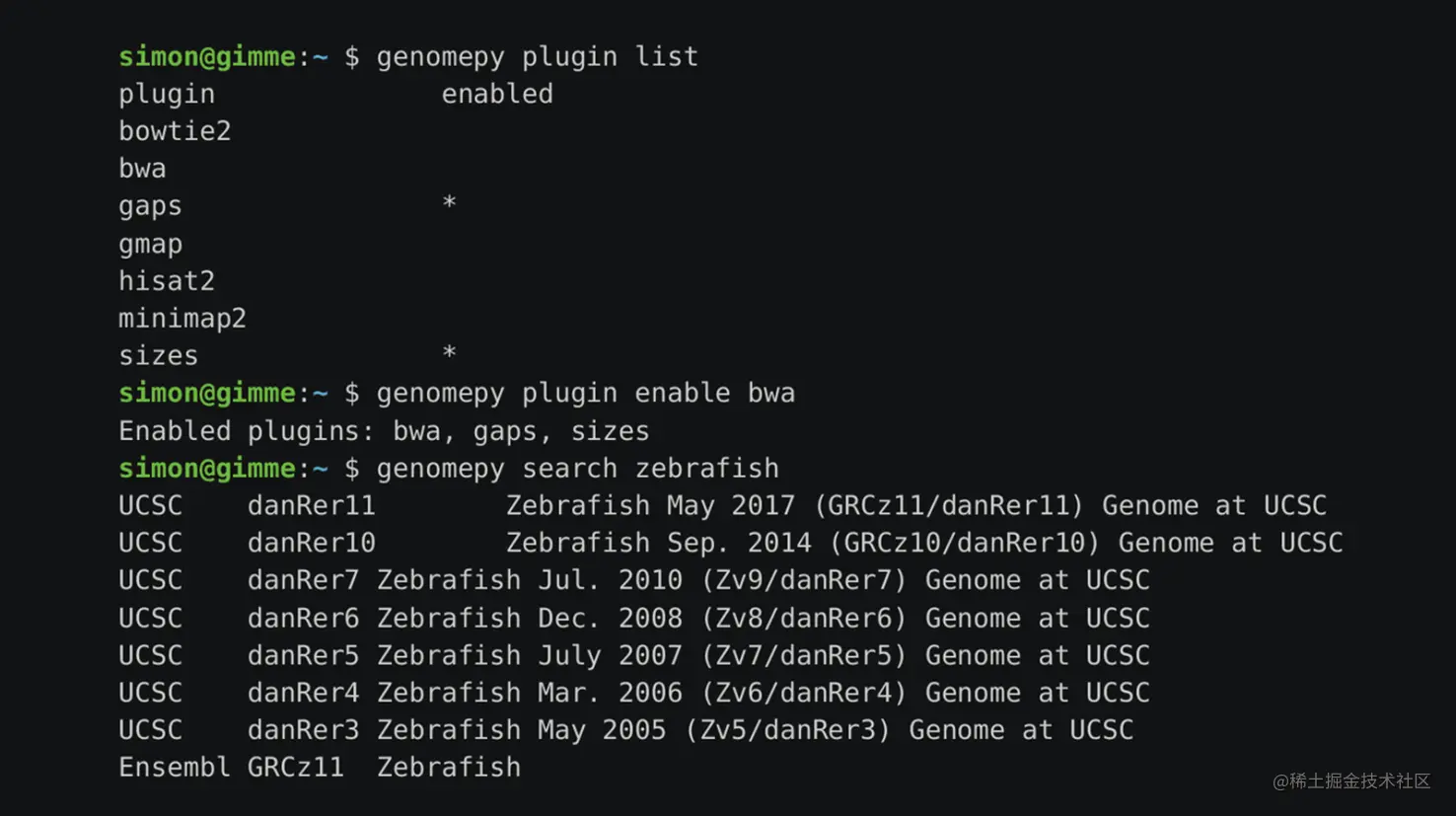Viewport: 1456px width, 816px height.
Task: Click the 'genomepy plugin enable bwa' command
Action: [x=585, y=394]
